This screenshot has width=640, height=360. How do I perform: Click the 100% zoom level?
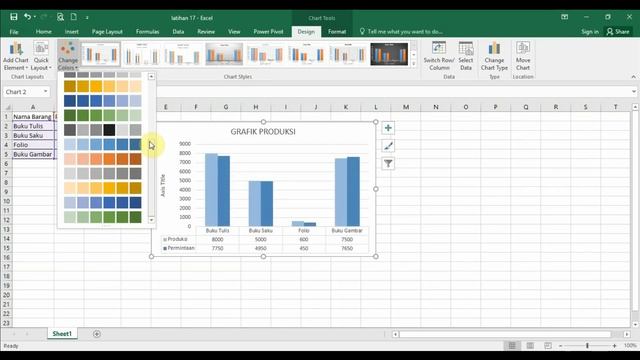pyautogui.click(x=630, y=346)
